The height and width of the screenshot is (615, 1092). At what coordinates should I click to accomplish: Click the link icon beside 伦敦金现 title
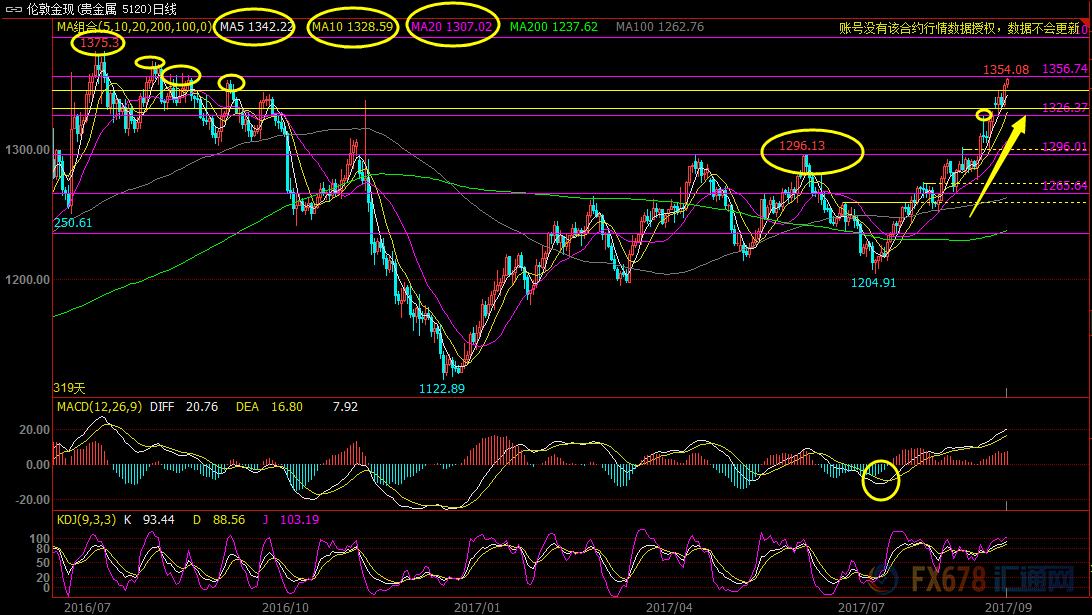pyautogui.click(x=13, y=9)
